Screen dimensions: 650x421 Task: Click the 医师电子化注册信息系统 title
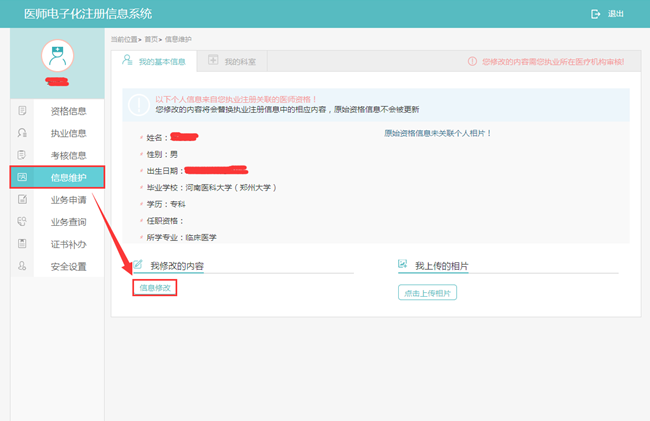(88, 14)
